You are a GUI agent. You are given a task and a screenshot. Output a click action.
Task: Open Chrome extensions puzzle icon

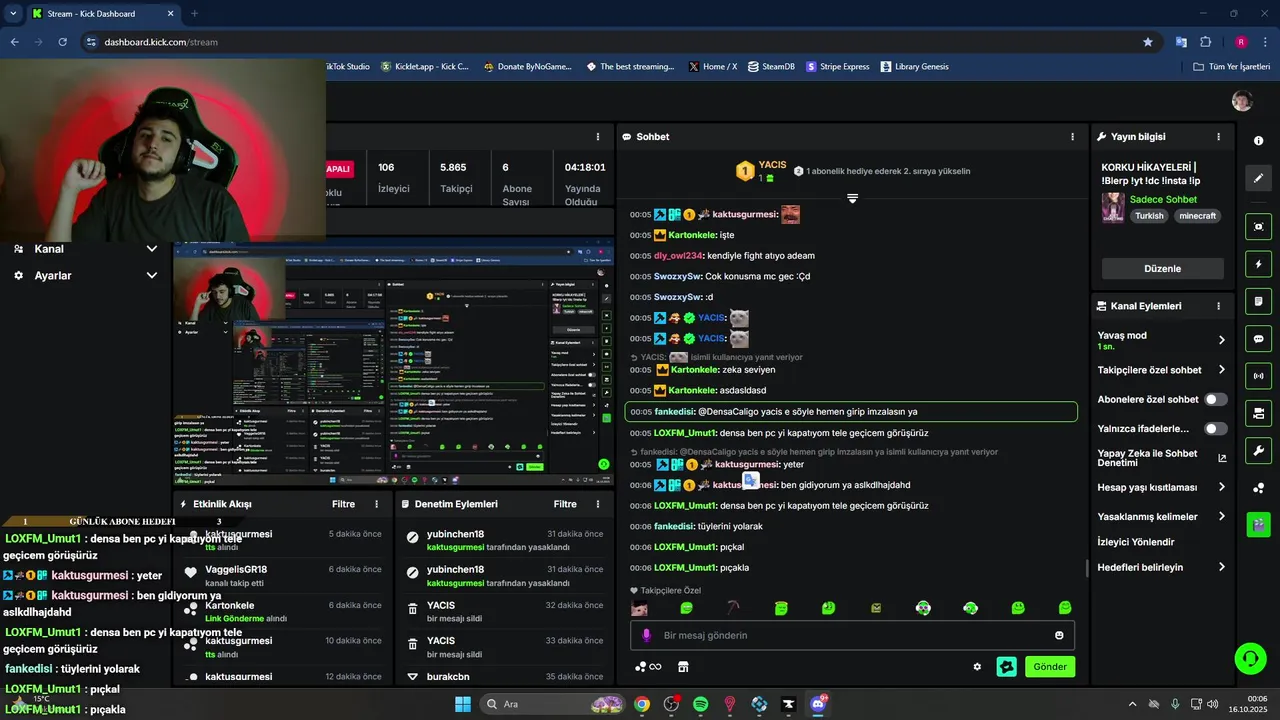coord(1205,42)
